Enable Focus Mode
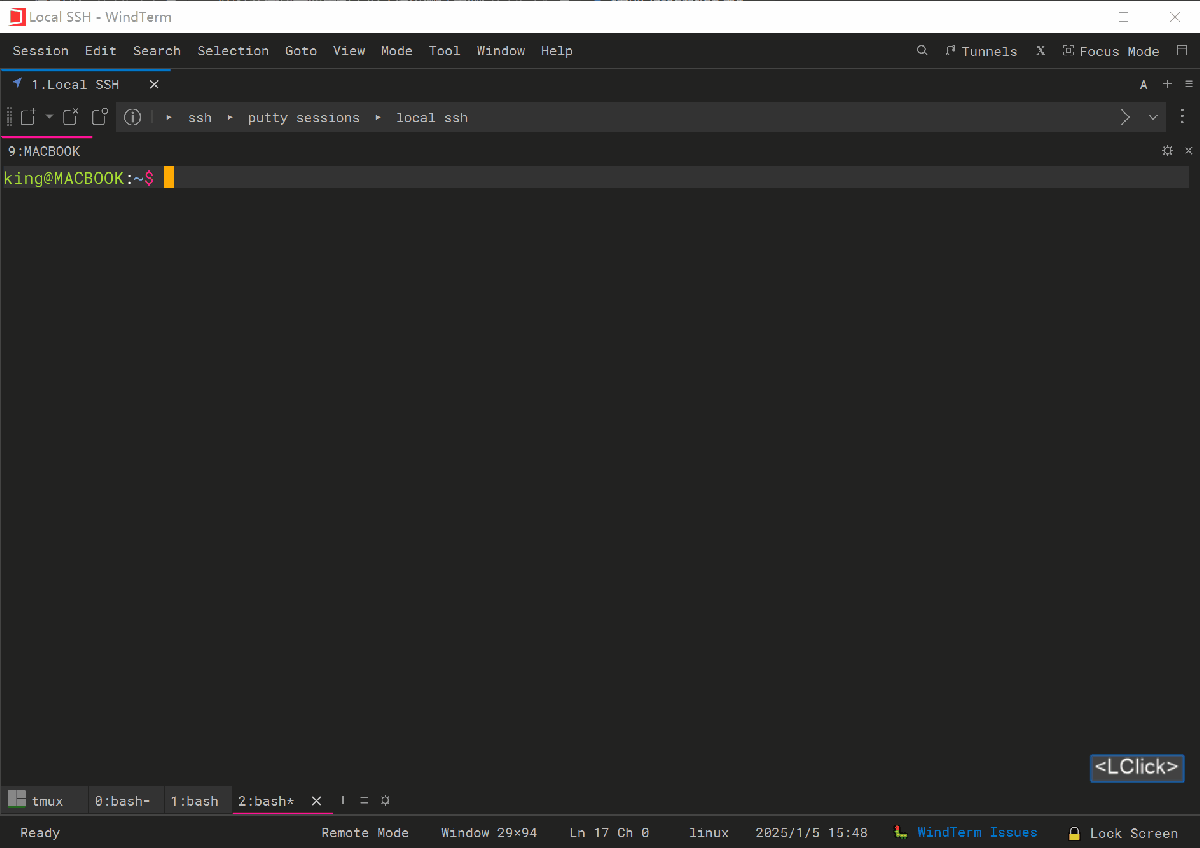Screen dimensions: 1200x848 [x=1111, y=51]
